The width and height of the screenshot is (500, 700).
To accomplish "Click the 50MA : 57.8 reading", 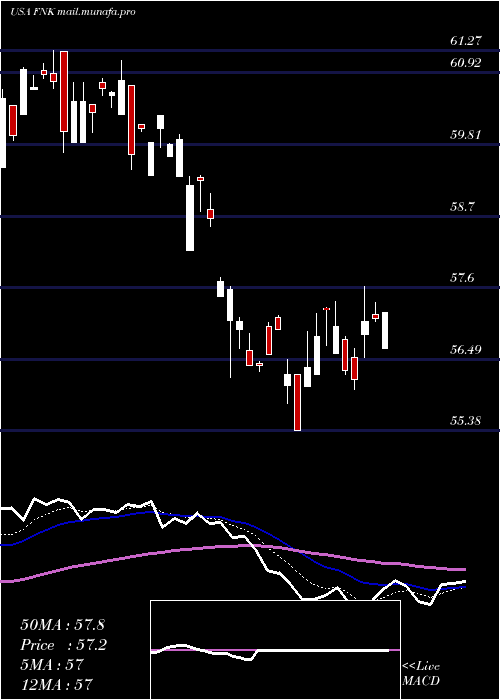I will tap(62, 625).
